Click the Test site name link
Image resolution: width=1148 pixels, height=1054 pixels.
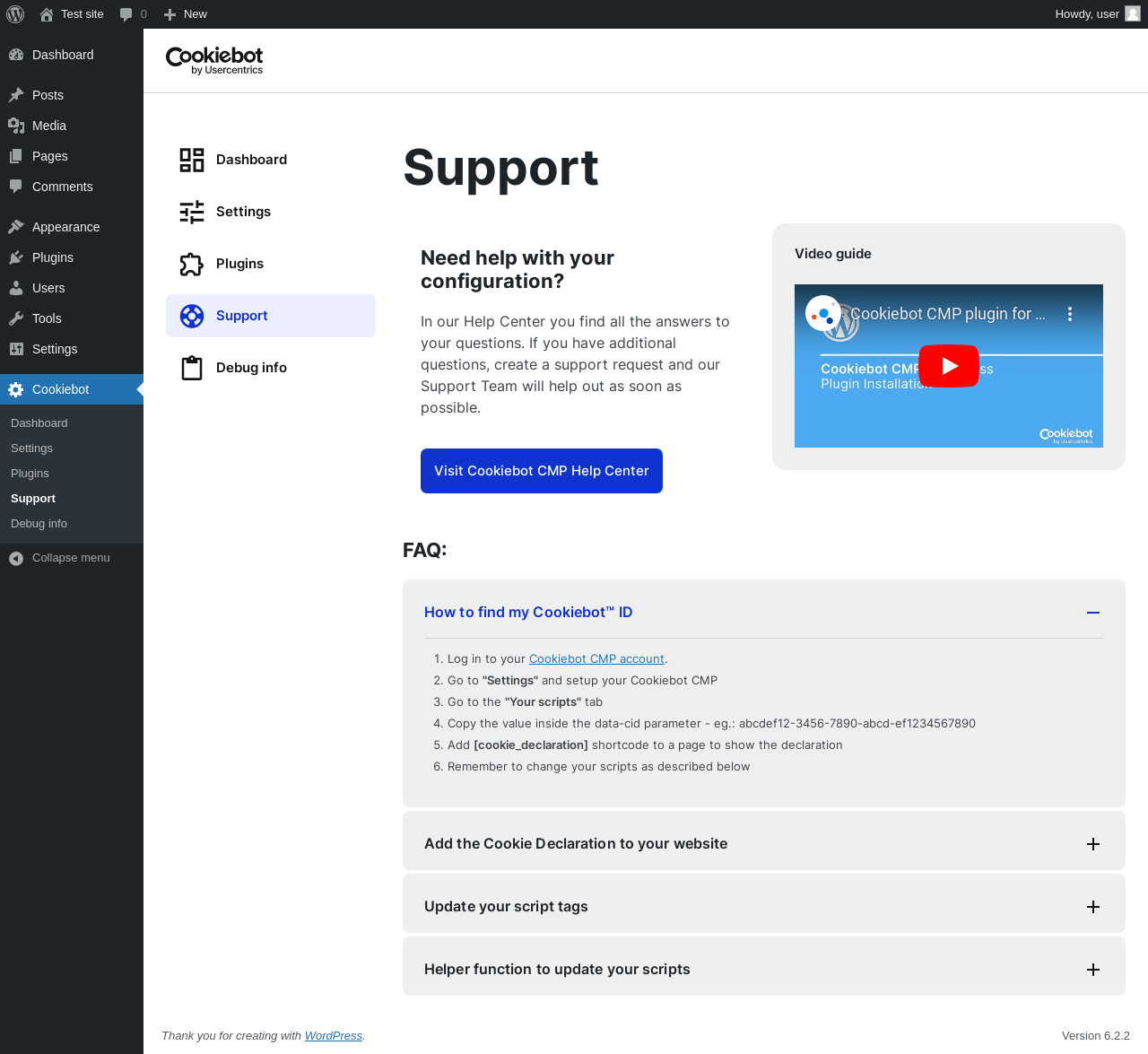click(83, 14)
